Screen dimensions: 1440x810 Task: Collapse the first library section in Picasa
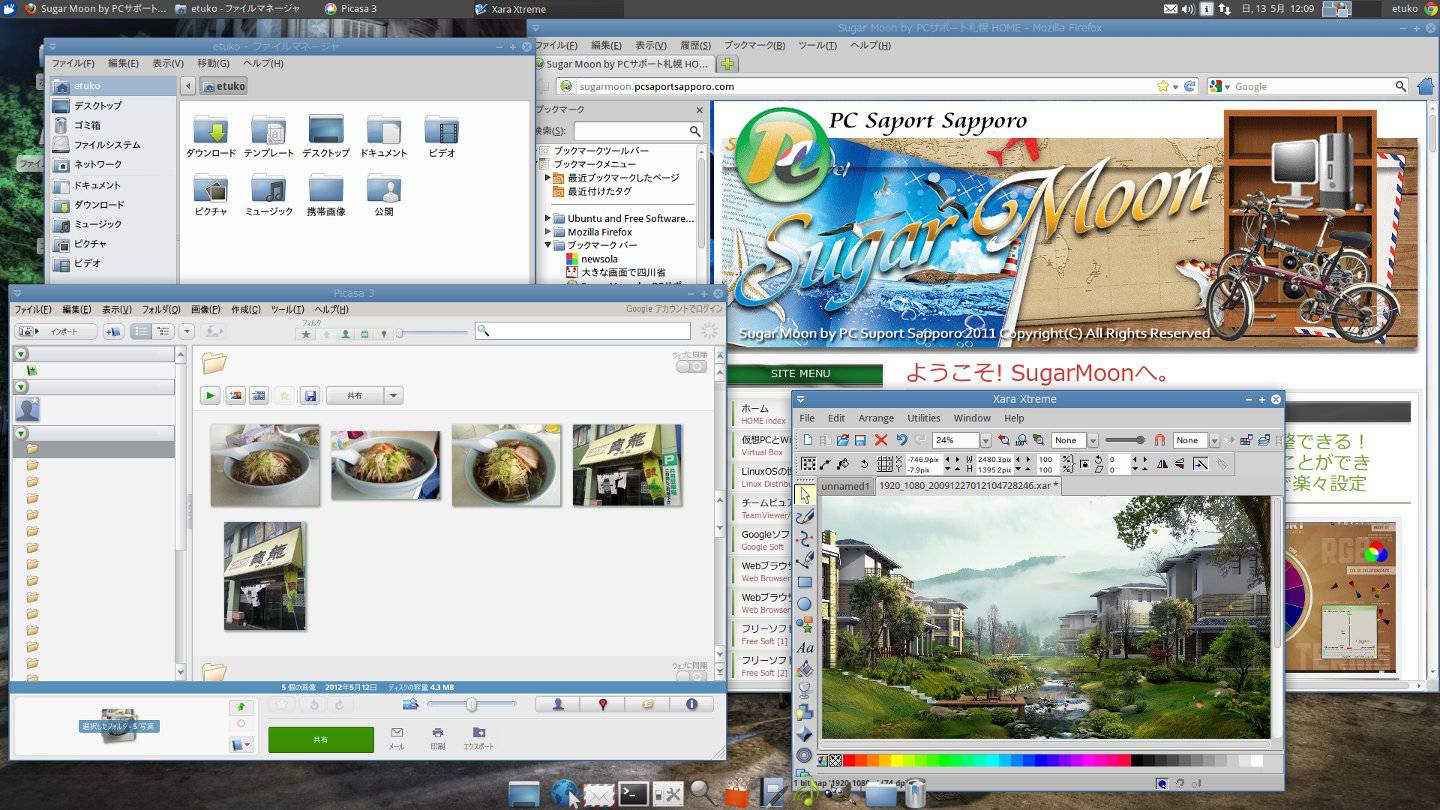21,354
